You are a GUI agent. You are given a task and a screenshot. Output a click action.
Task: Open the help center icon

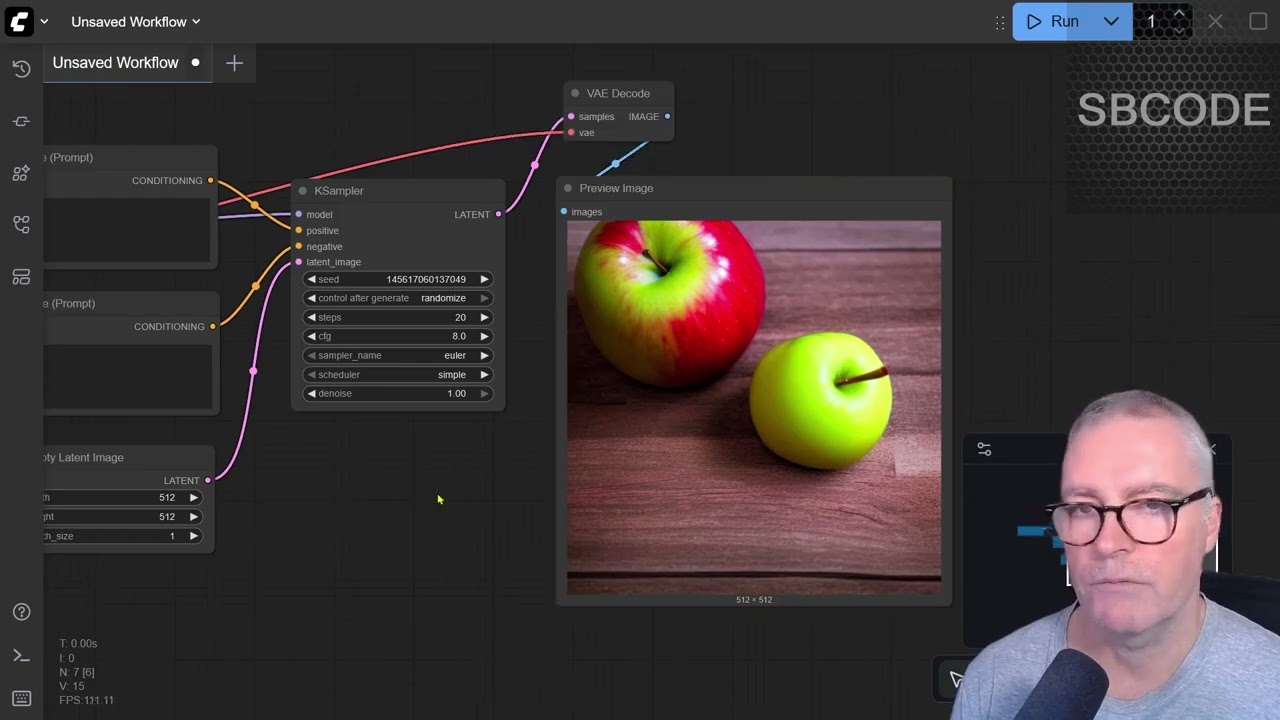(x=21, y=612)
